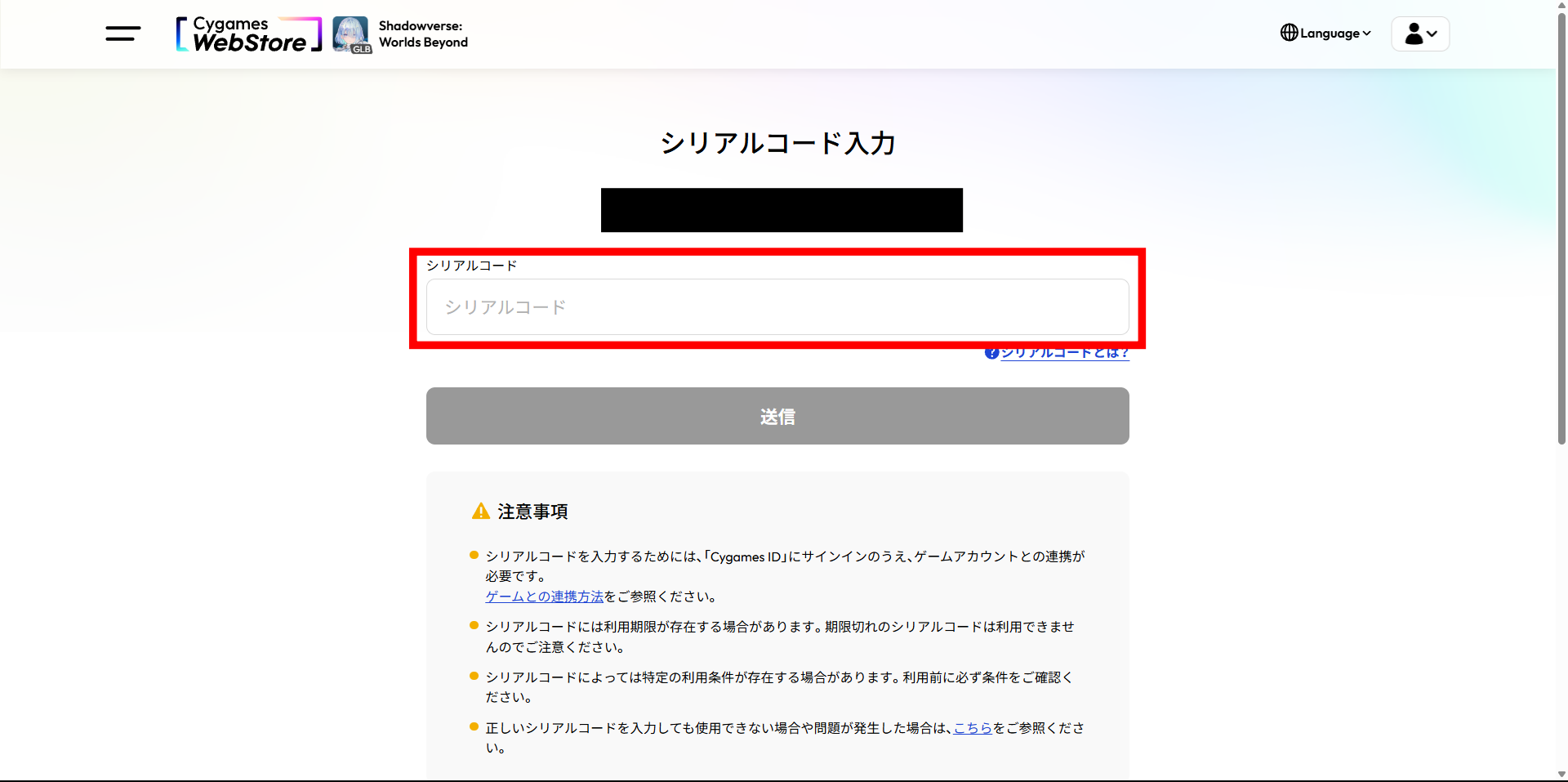Click the yellow warning icon beside 注意事項
This screenshot has width=1568, height=782.
coord(481,512)
